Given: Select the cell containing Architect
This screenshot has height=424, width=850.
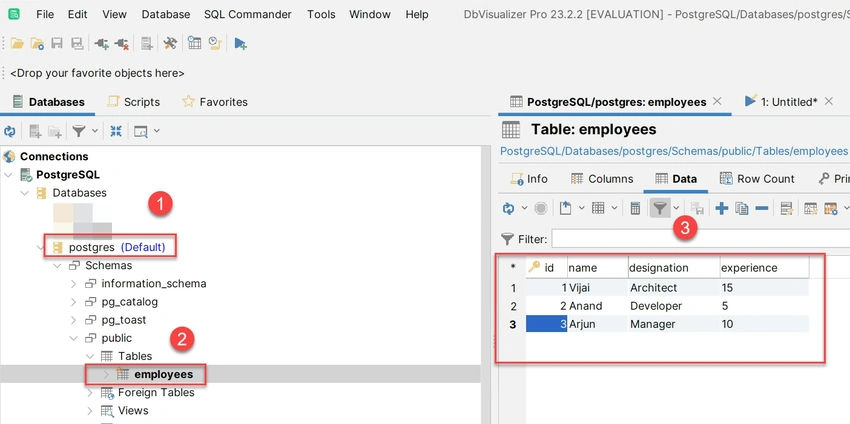Looking at the screenshot, I should (673, 288).
